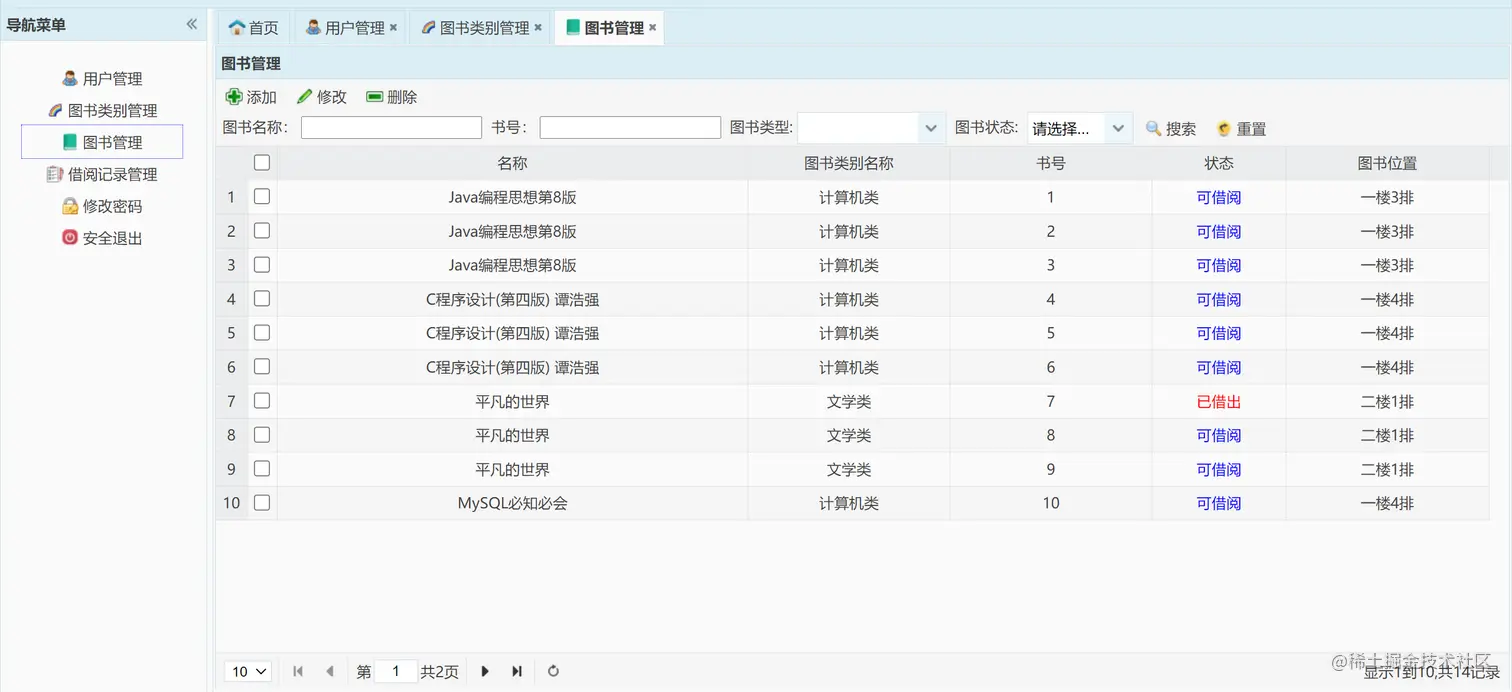
Task: Check the checkbox for row 10
Action: 262,502
